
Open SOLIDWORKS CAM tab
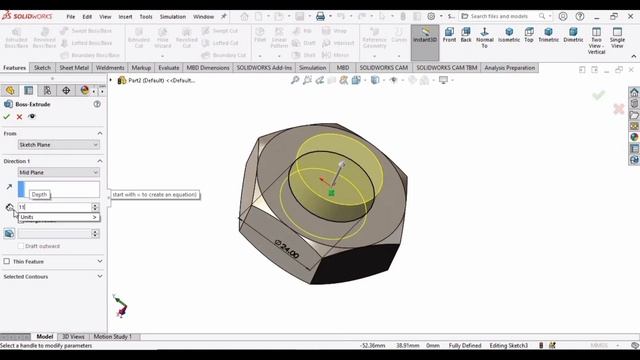[384, 68]
